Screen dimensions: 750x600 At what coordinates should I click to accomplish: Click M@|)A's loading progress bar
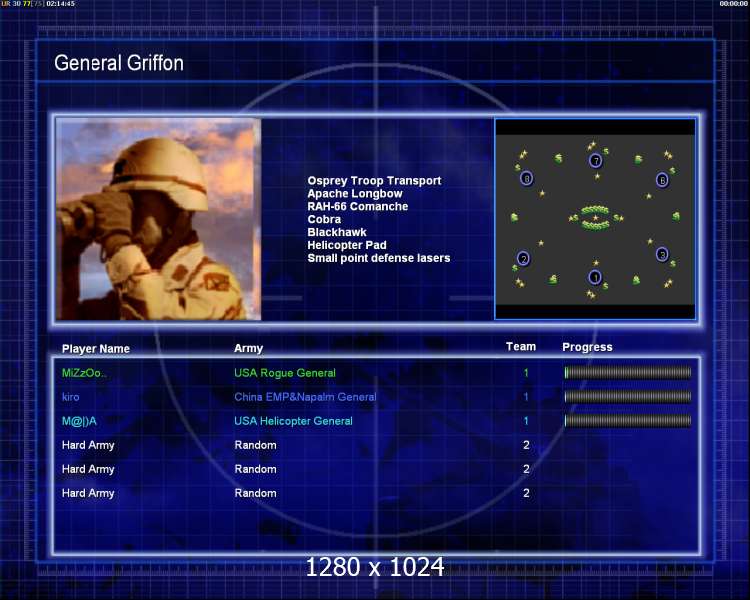tap(628, 421)
